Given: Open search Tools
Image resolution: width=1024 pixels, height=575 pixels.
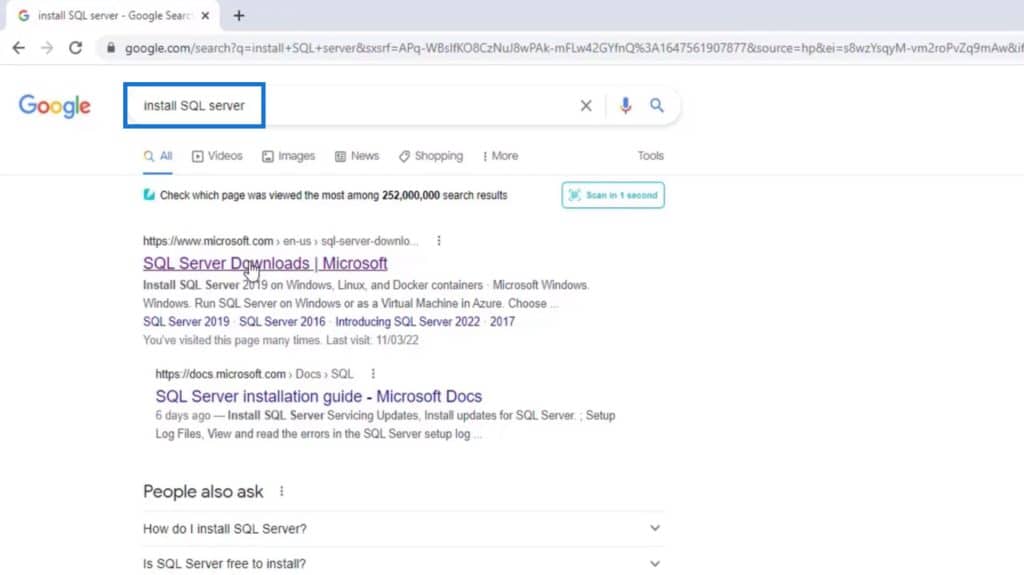Looking at the screenshot, I should coord(650,156).
